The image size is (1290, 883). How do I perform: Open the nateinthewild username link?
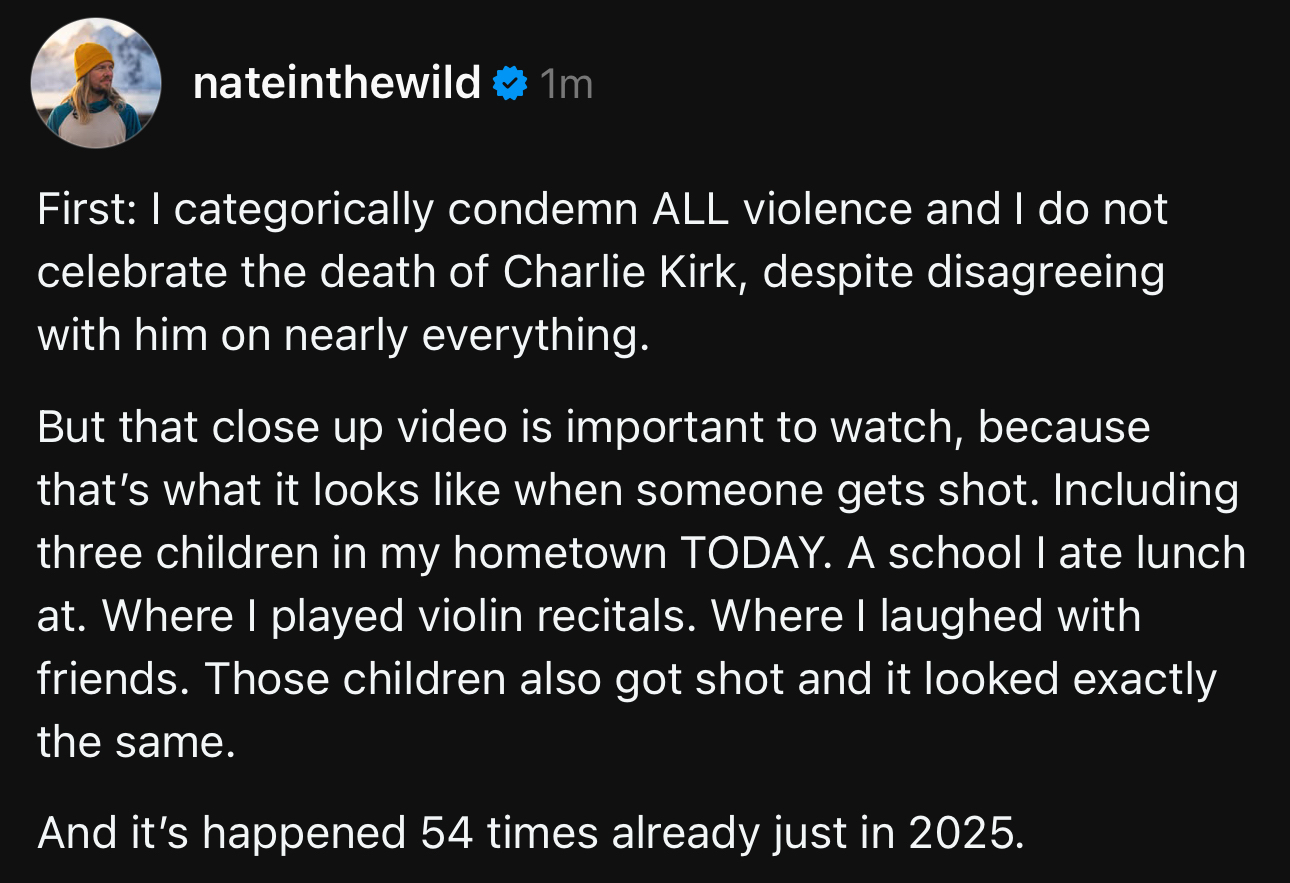click(x=337, y=84)
